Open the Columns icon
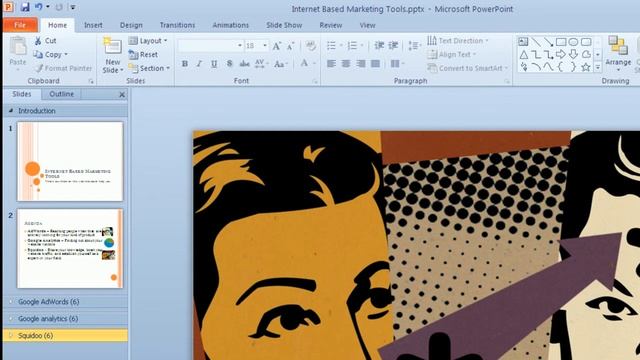640x360 pixels. pyautogui.click(x=396, y=64)
